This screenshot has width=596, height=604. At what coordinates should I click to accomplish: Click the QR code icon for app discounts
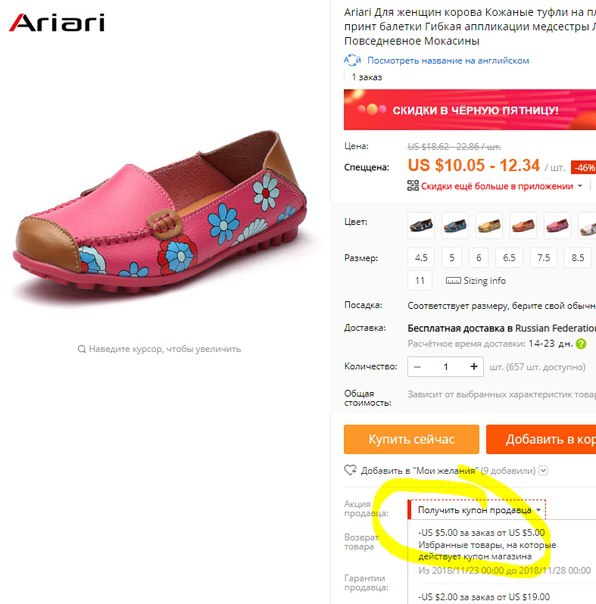(x=413, y=186)
